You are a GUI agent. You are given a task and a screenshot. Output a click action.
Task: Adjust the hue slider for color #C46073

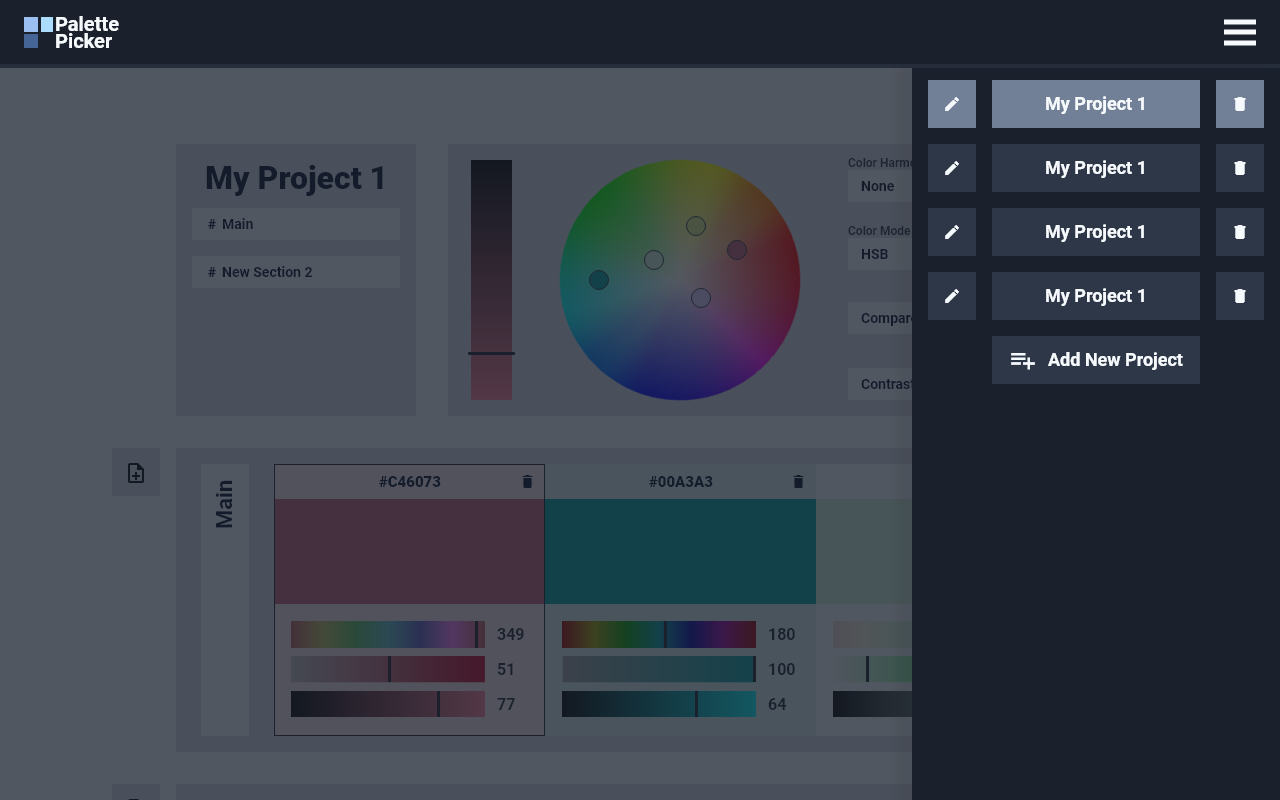[x=388, y=634]
